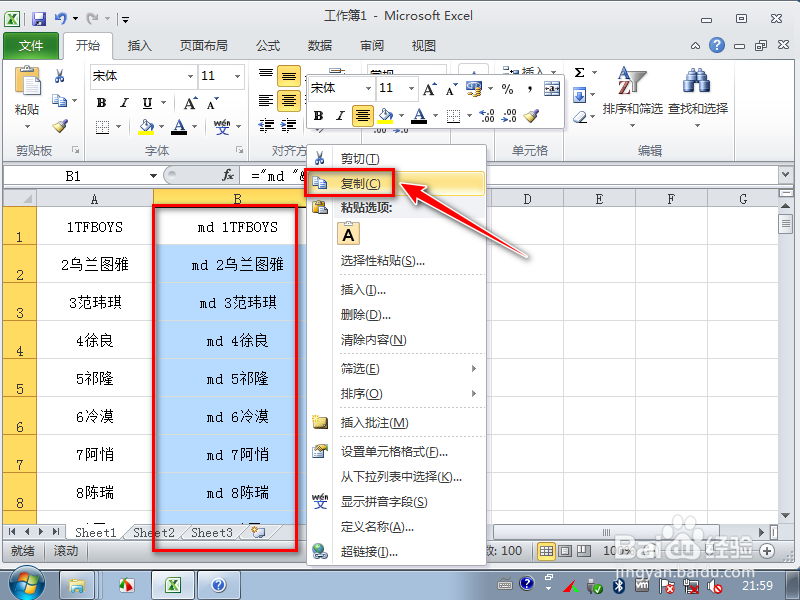Click the Copy icon in clipboard group
The image size is (800, 600).
pos(60,101)
